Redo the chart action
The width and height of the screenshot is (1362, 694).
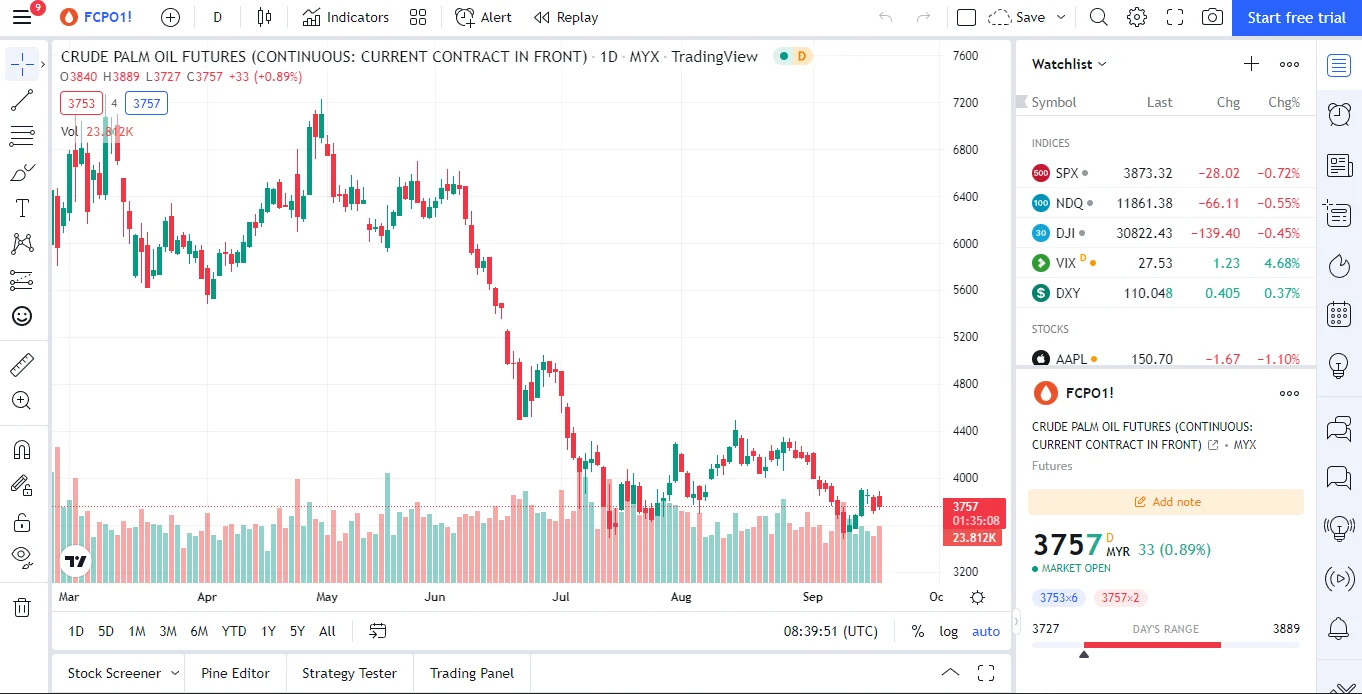point(923,17)
